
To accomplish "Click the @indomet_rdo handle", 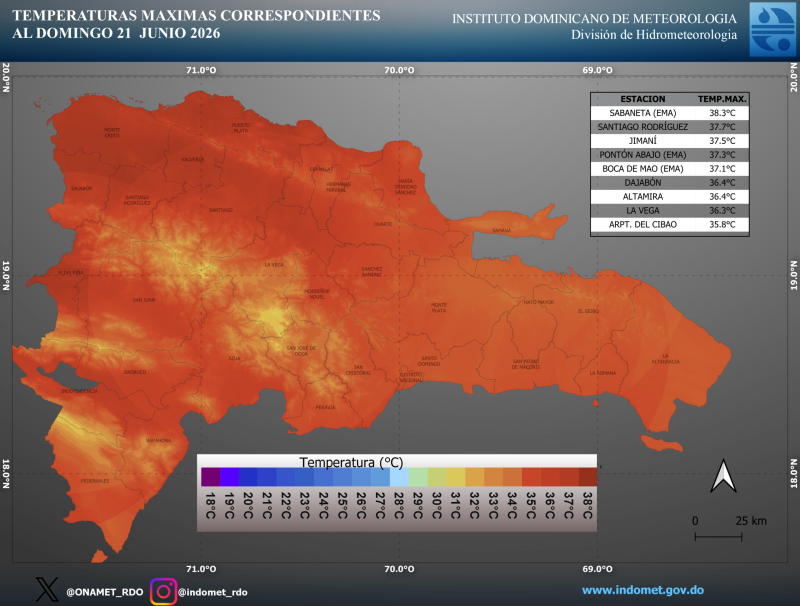I will [x=213, y=592].
